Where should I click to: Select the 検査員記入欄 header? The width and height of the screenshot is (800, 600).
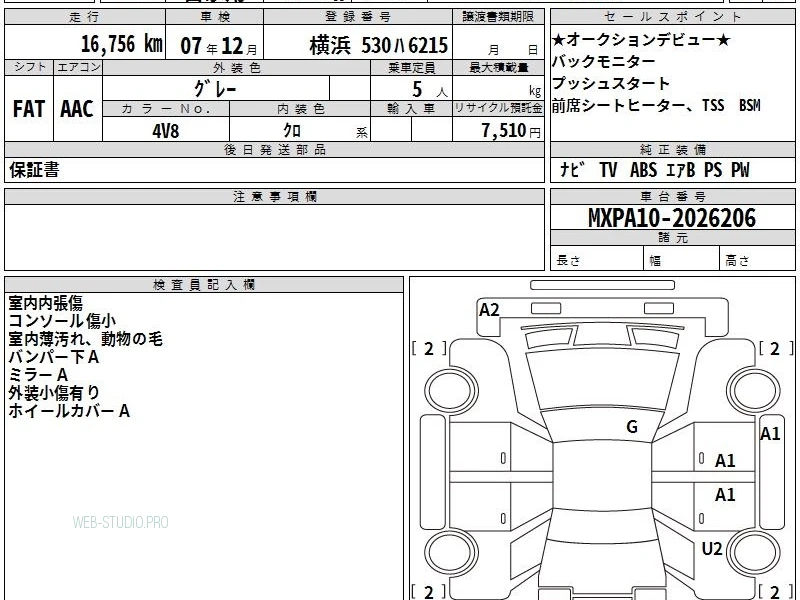point(204,285)
